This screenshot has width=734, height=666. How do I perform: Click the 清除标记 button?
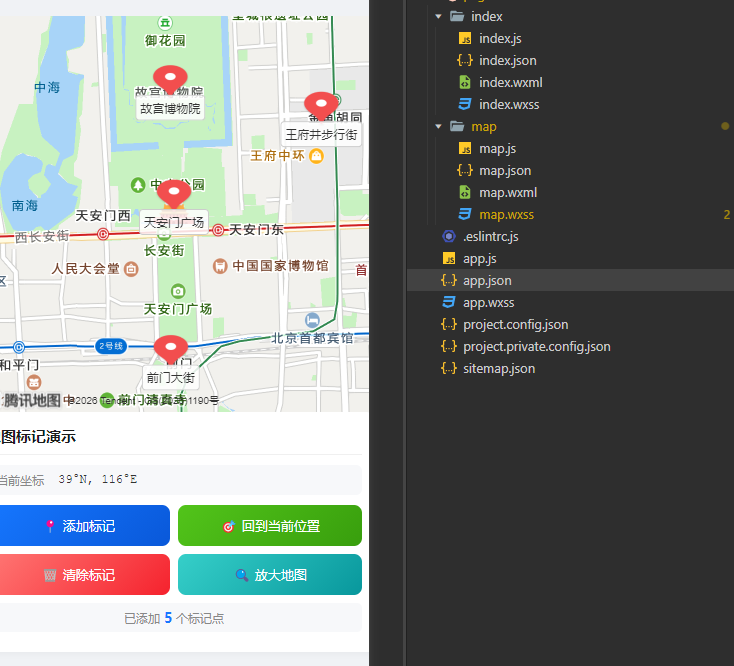coord(85,575)
